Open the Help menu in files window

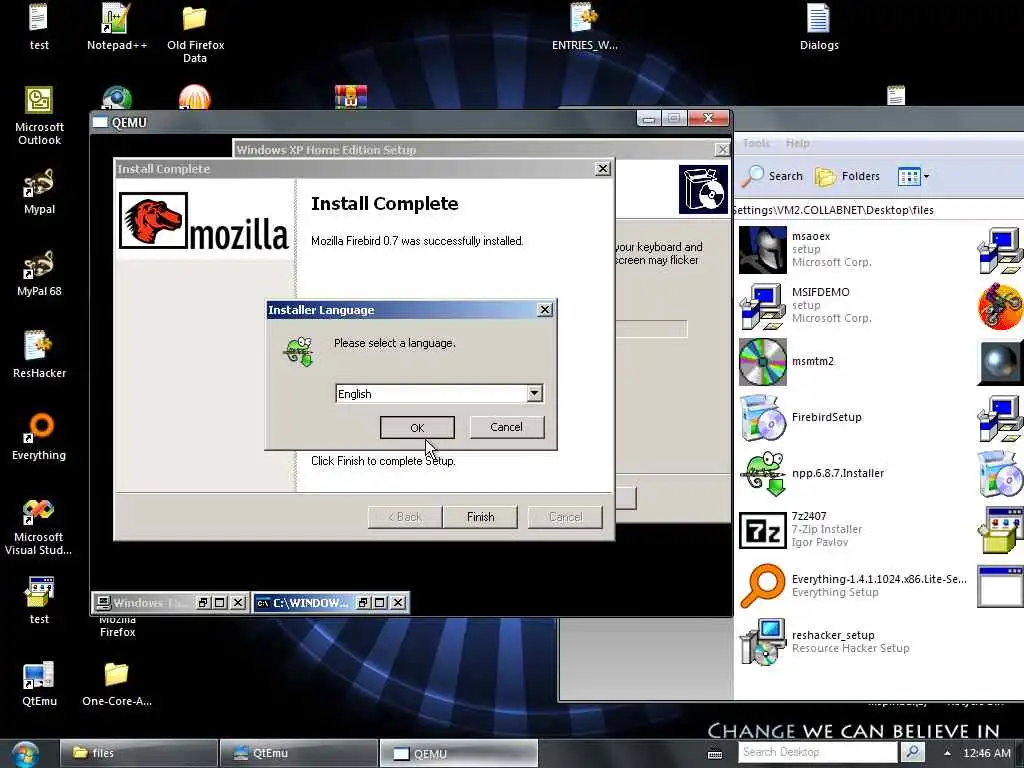[x=797, y=143]
